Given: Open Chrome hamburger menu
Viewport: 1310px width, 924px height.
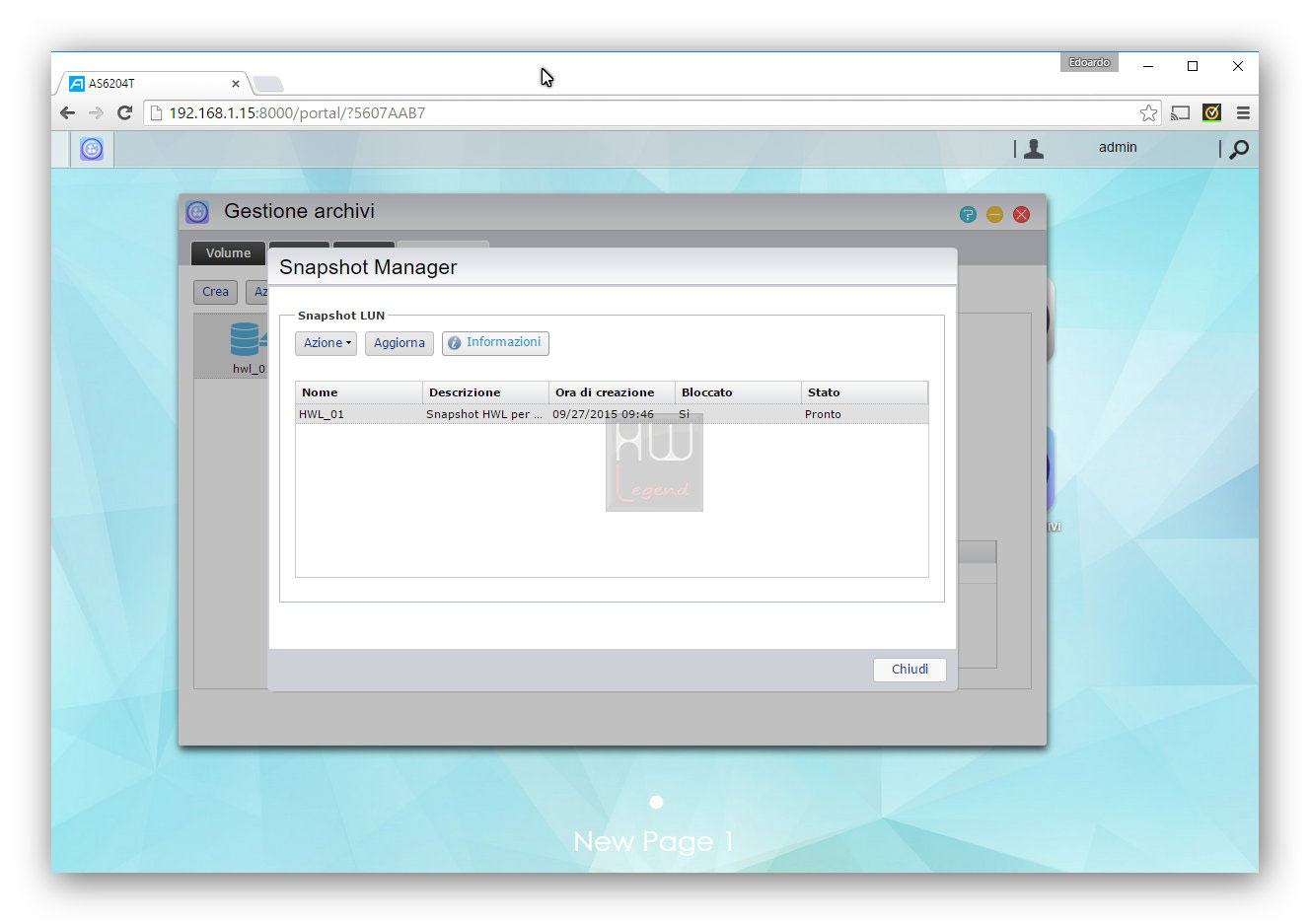Looking at the screenshot, I should point(1243,112).
